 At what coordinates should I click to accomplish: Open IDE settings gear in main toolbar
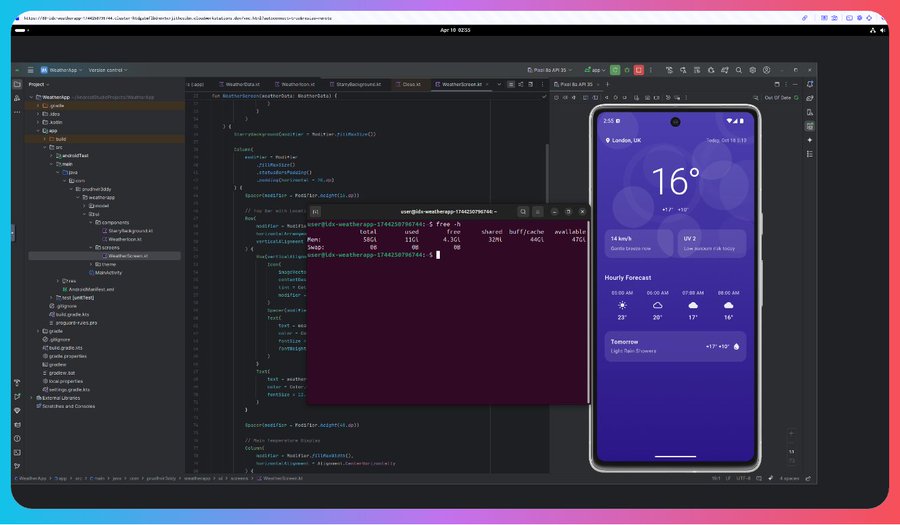tap(752, 70)
